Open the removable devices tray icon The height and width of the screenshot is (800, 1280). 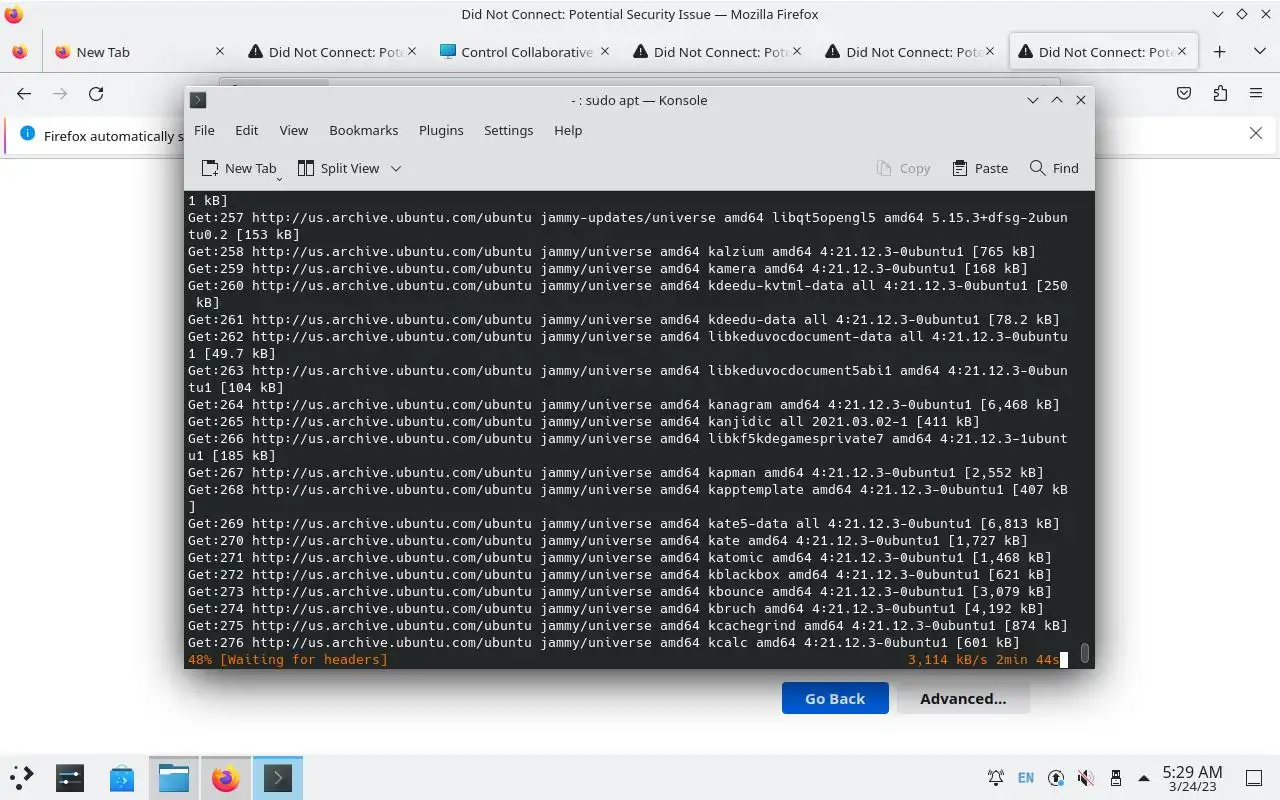[1116, 777]
